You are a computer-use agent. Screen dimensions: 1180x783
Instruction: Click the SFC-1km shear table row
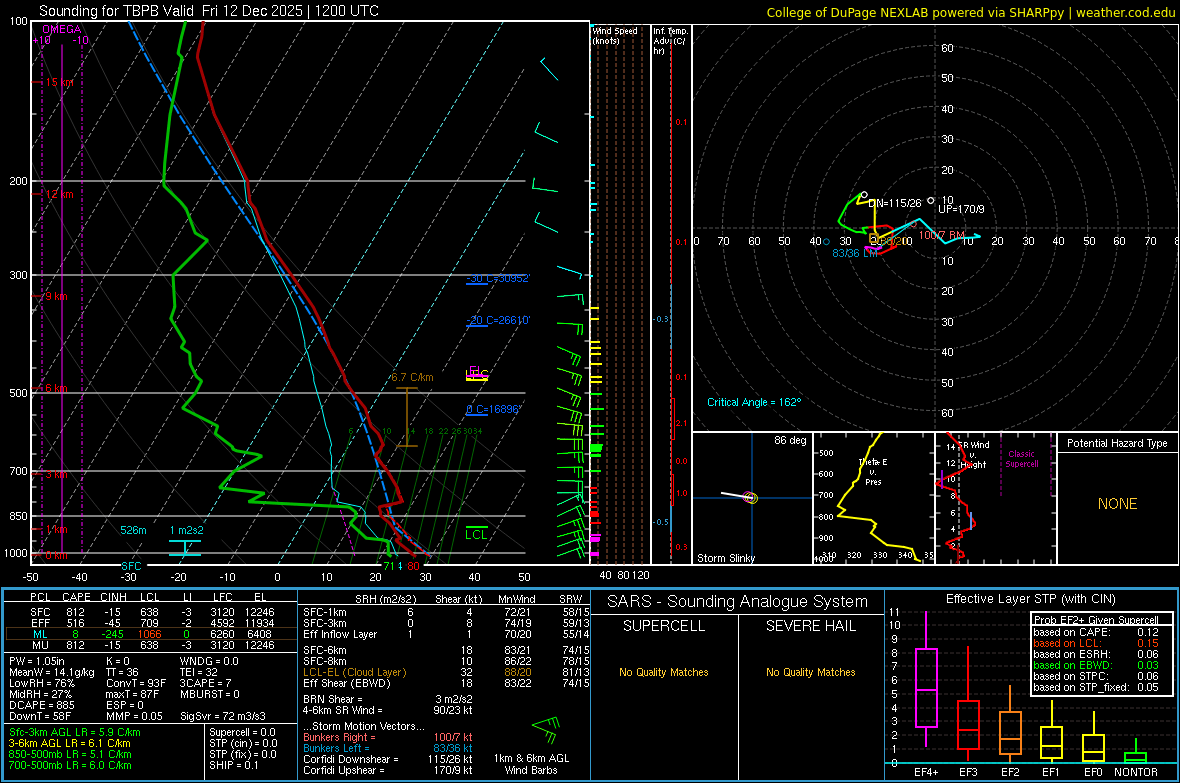(x=446, y=612)
